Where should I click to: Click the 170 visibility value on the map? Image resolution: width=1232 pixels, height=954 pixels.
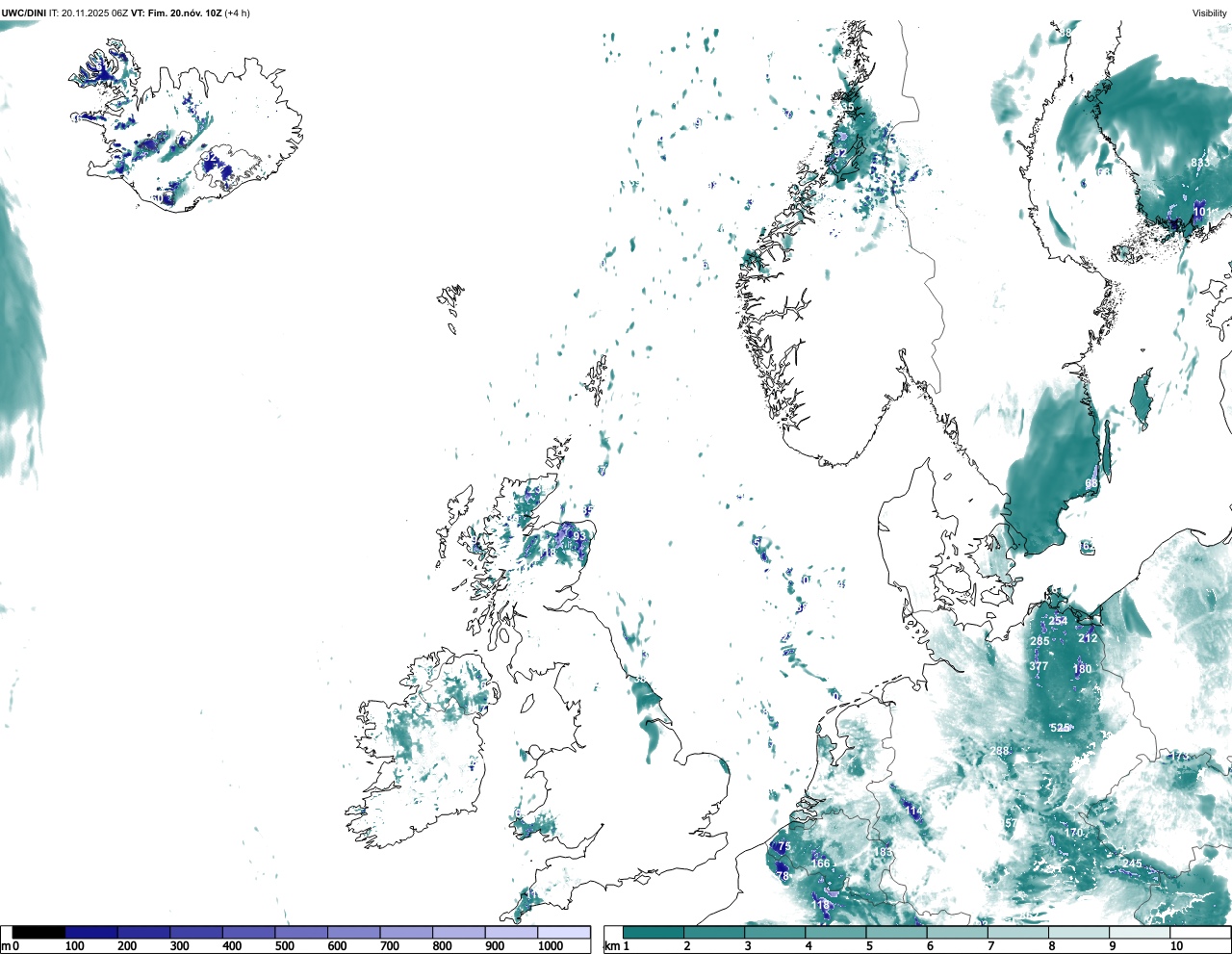(1074, 833)
